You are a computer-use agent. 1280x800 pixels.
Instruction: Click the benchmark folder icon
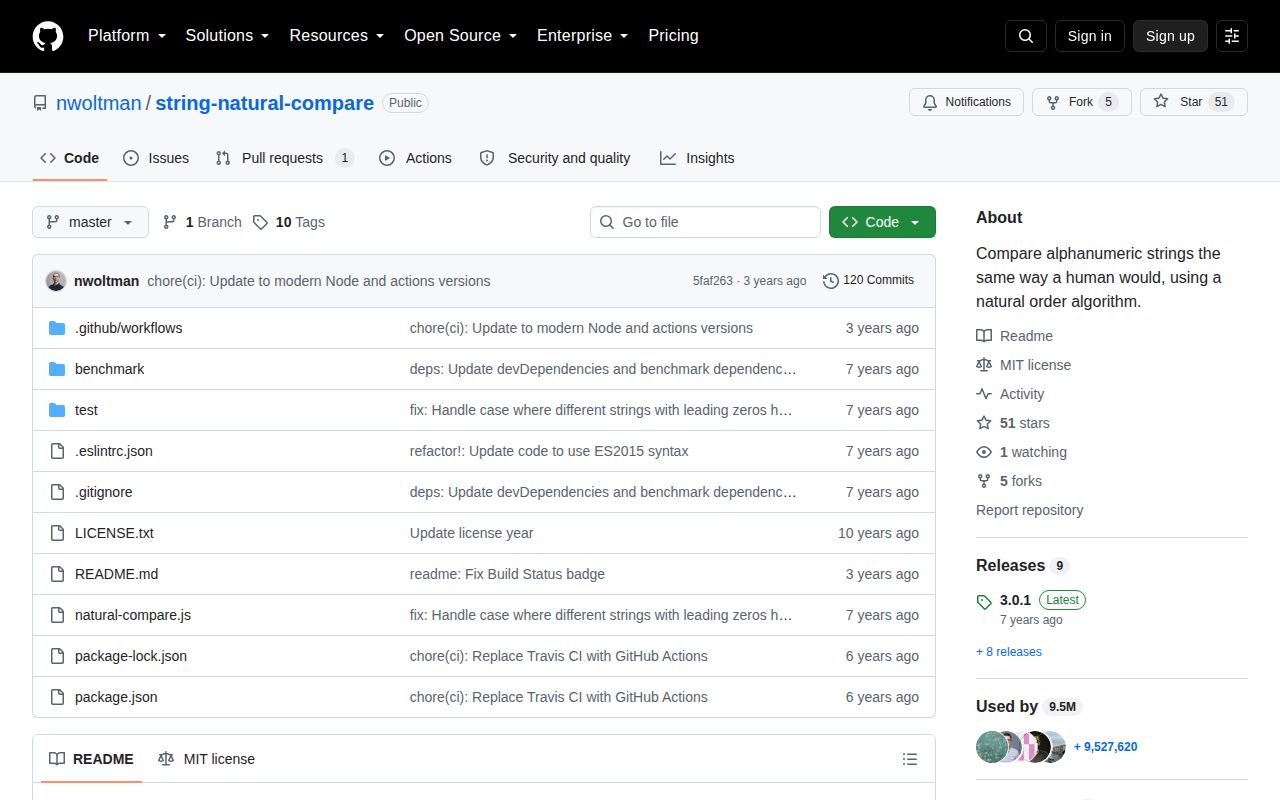[x=57, y=369]
